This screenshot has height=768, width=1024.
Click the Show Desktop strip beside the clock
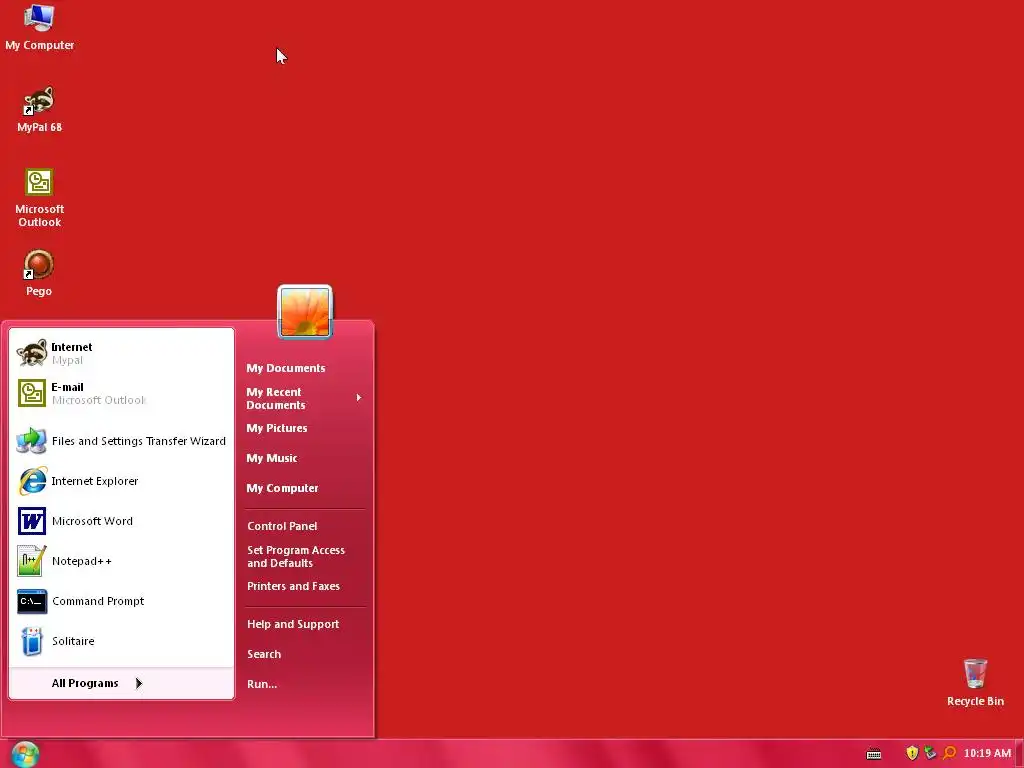click(1019, 754)
